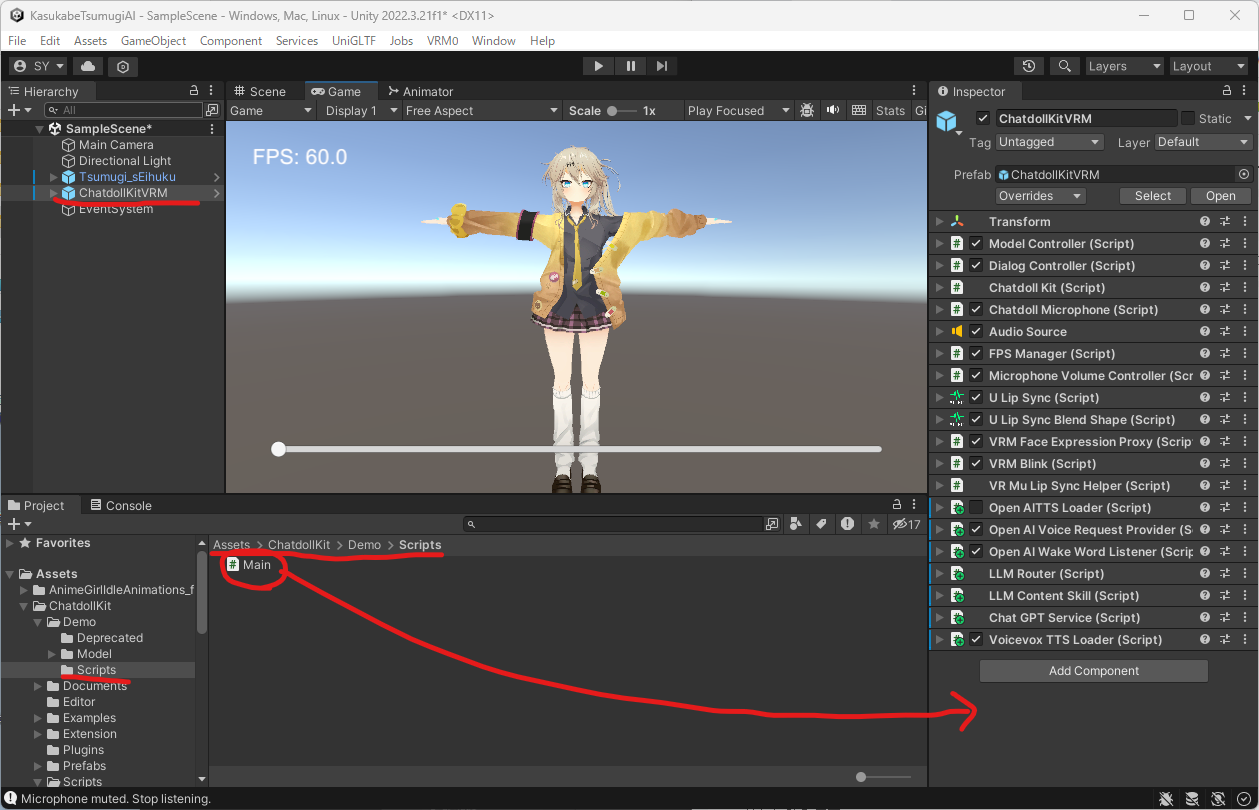Image resolution: width=1259 pixels, height=810 pixels.
Task: Lock the Hierarchy panel
Action: point(194,91)
